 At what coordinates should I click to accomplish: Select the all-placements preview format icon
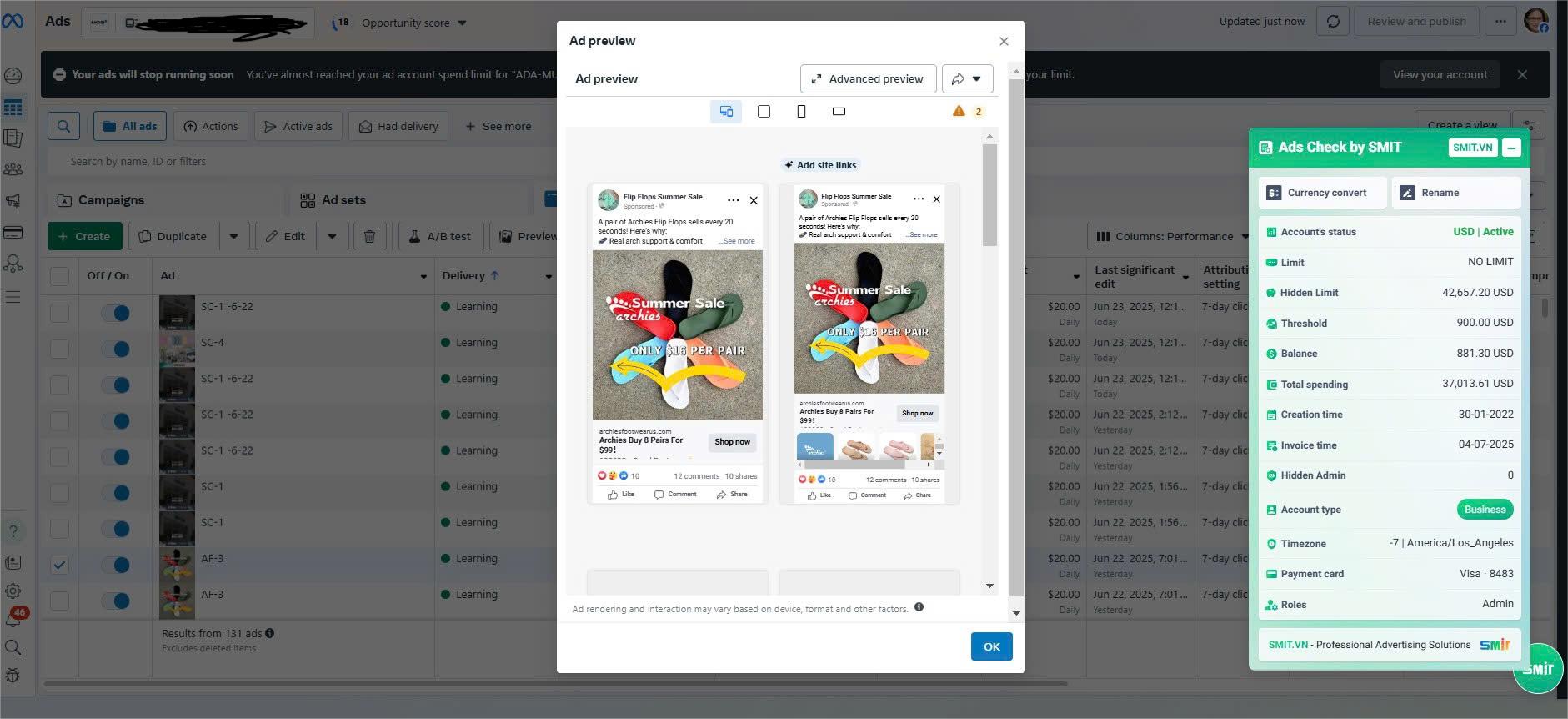click(726, 111)
